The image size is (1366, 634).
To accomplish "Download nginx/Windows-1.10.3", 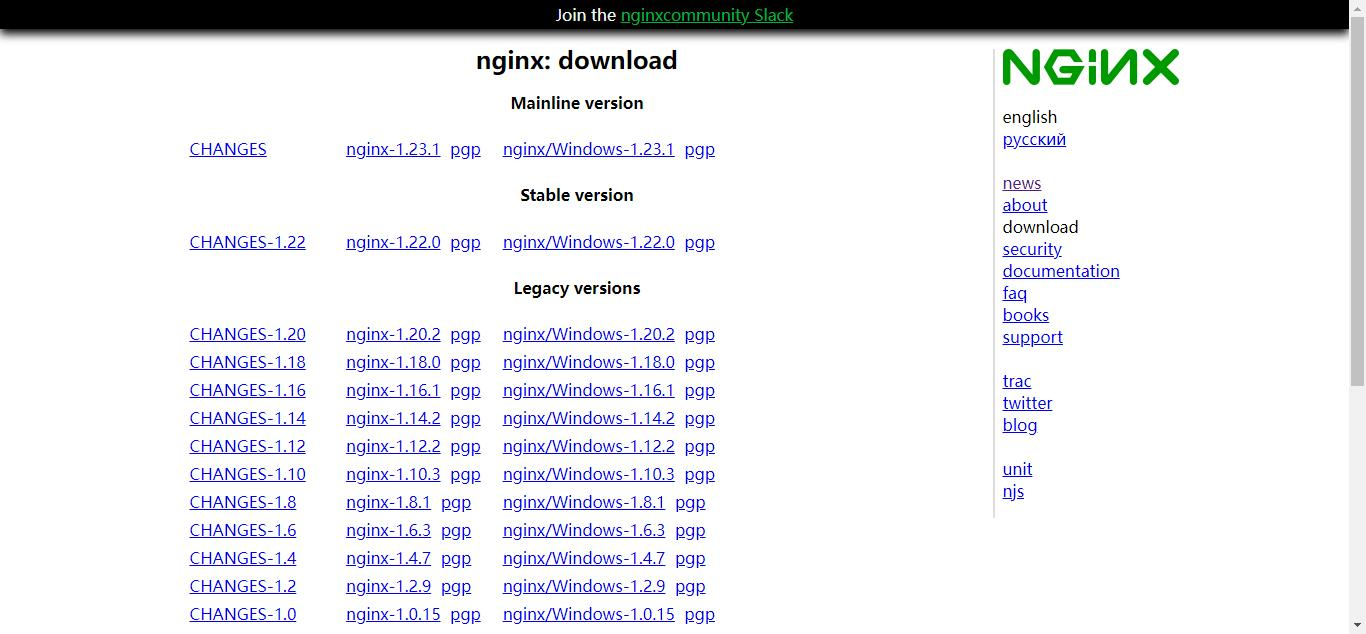I will click(589, 474).
